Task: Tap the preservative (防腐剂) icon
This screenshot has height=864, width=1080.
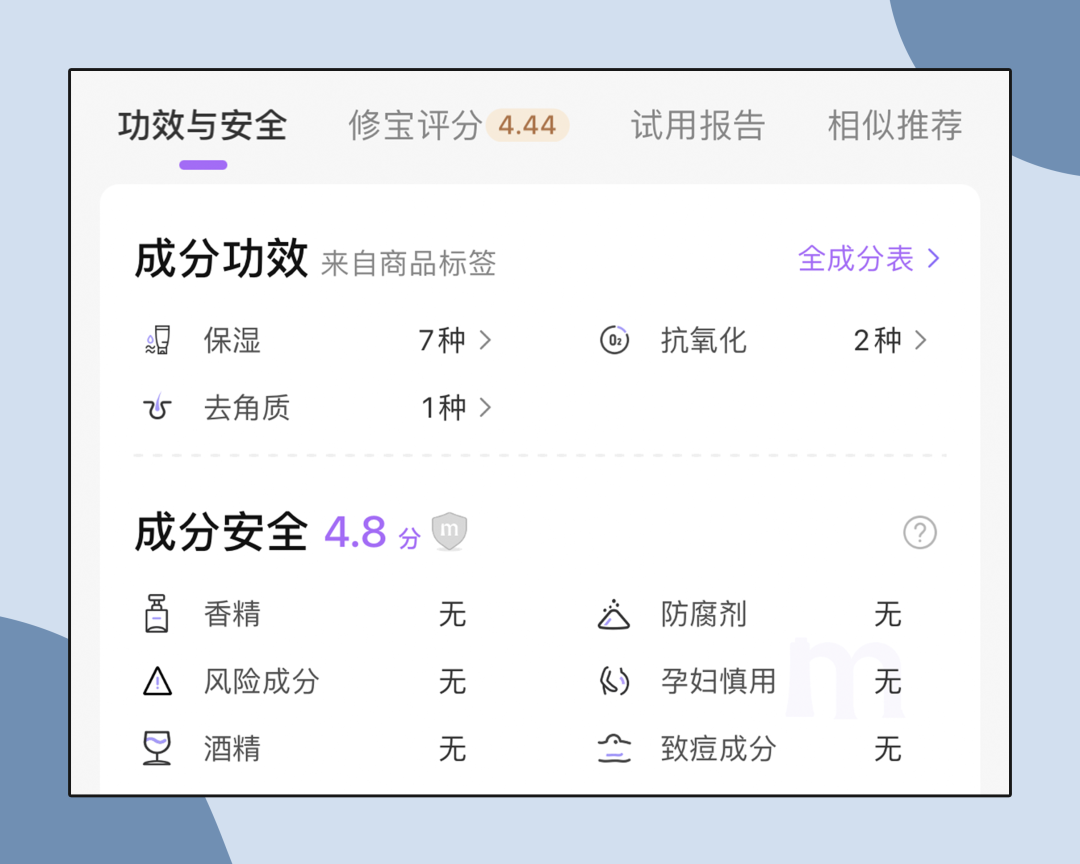Action: [614, 614]
